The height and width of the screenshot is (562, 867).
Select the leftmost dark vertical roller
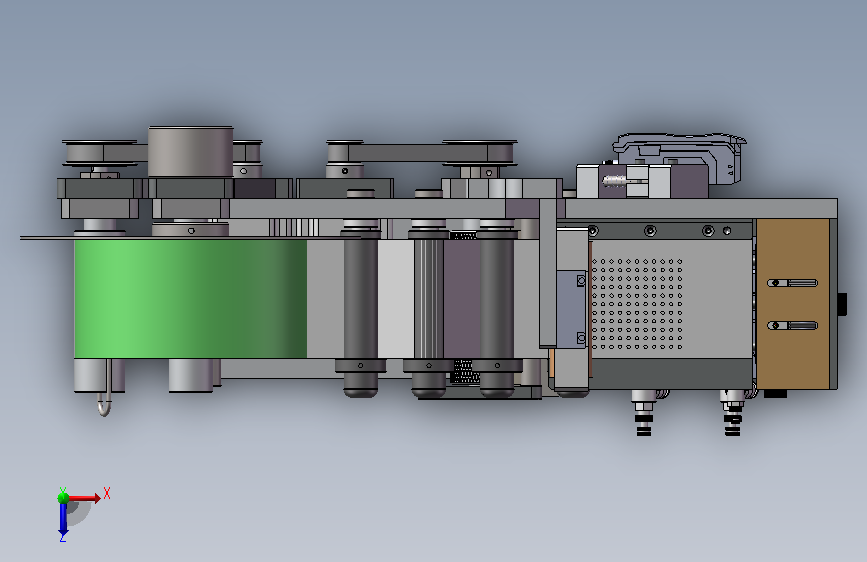coord(361,310)
